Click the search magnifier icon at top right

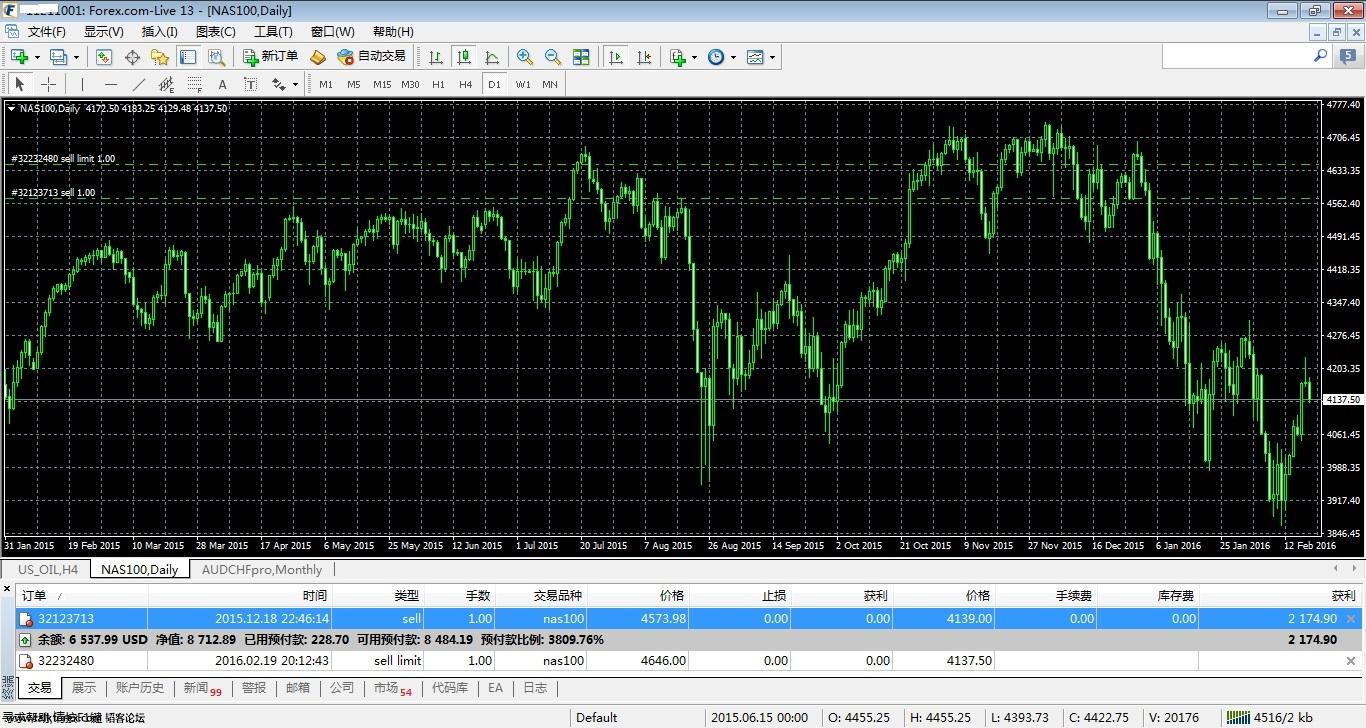pyautogui.click(x=1320, y=57)
